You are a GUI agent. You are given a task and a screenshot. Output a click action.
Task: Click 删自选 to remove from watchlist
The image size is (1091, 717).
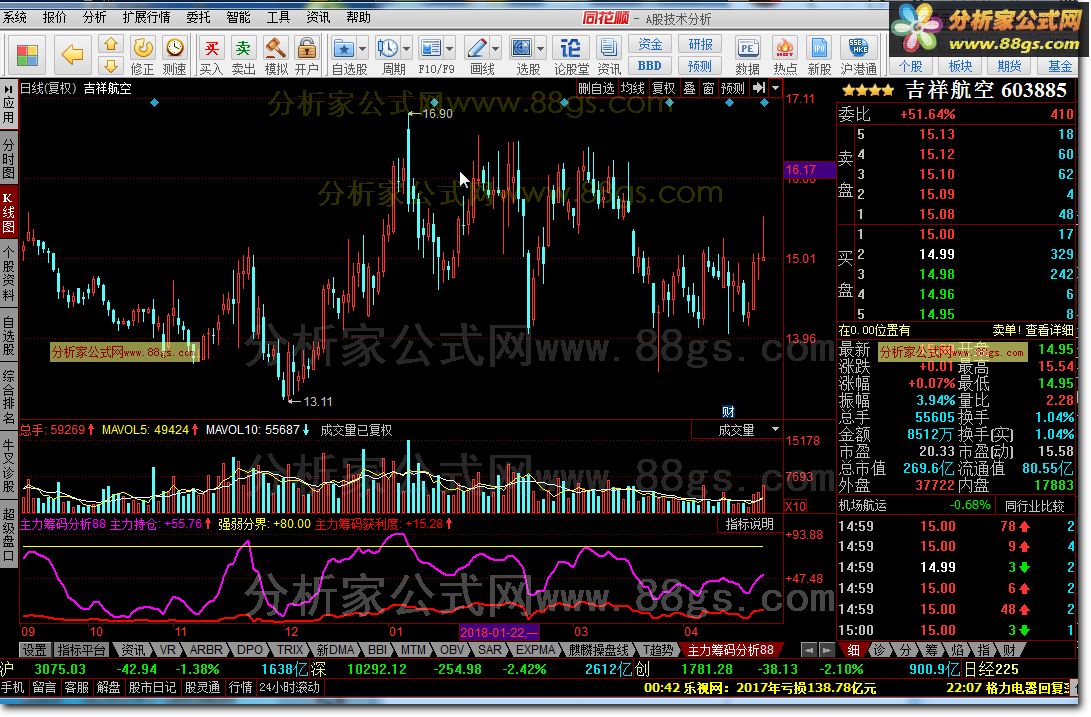pyautogui.click(x=596, y=88)
